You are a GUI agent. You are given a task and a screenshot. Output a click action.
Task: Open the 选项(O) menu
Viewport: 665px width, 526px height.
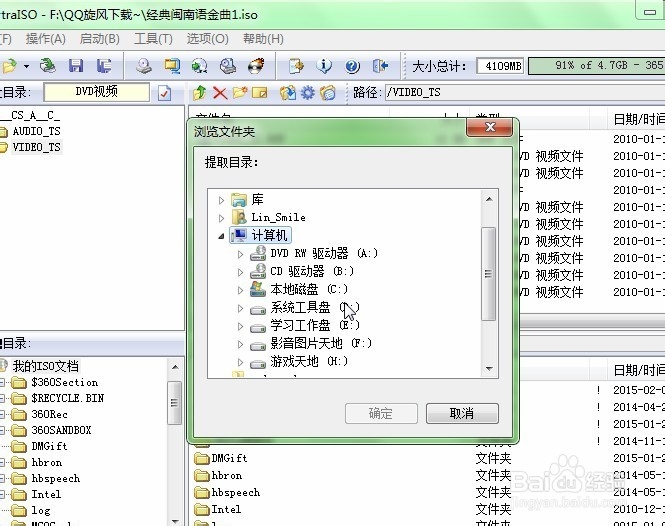point(207,39)
